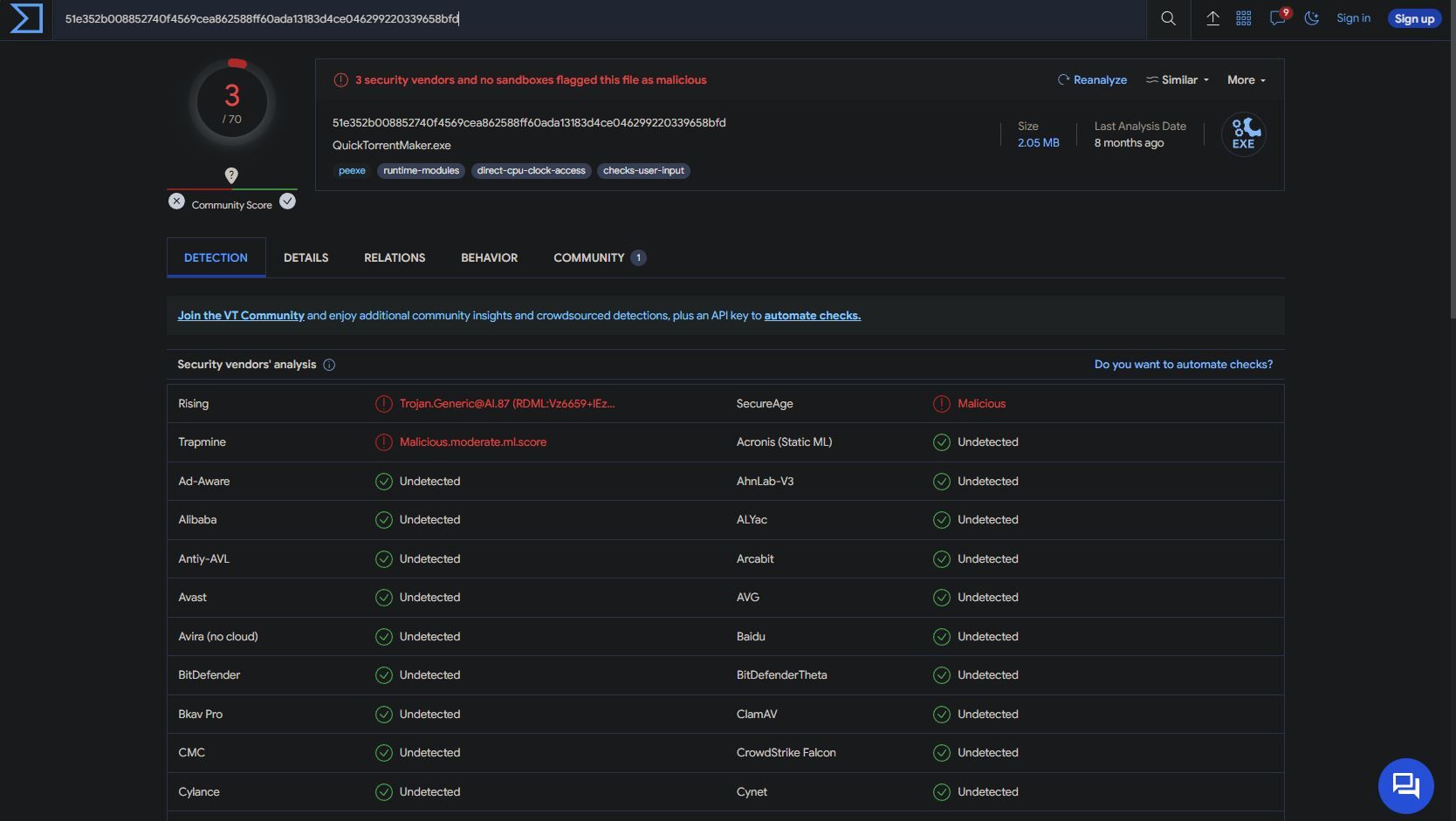
Task: Vote community score down with X
Action: [x=176, y=202]
